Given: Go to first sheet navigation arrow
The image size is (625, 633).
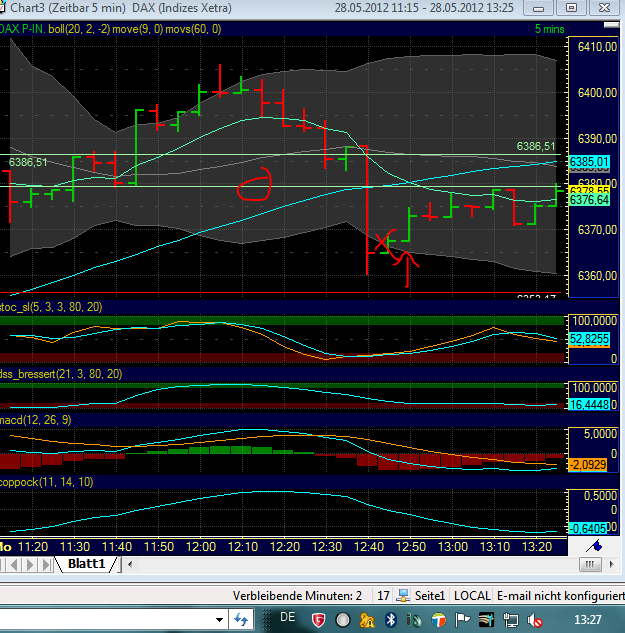Looking at the screenshot, I should (x=3, y=564).
